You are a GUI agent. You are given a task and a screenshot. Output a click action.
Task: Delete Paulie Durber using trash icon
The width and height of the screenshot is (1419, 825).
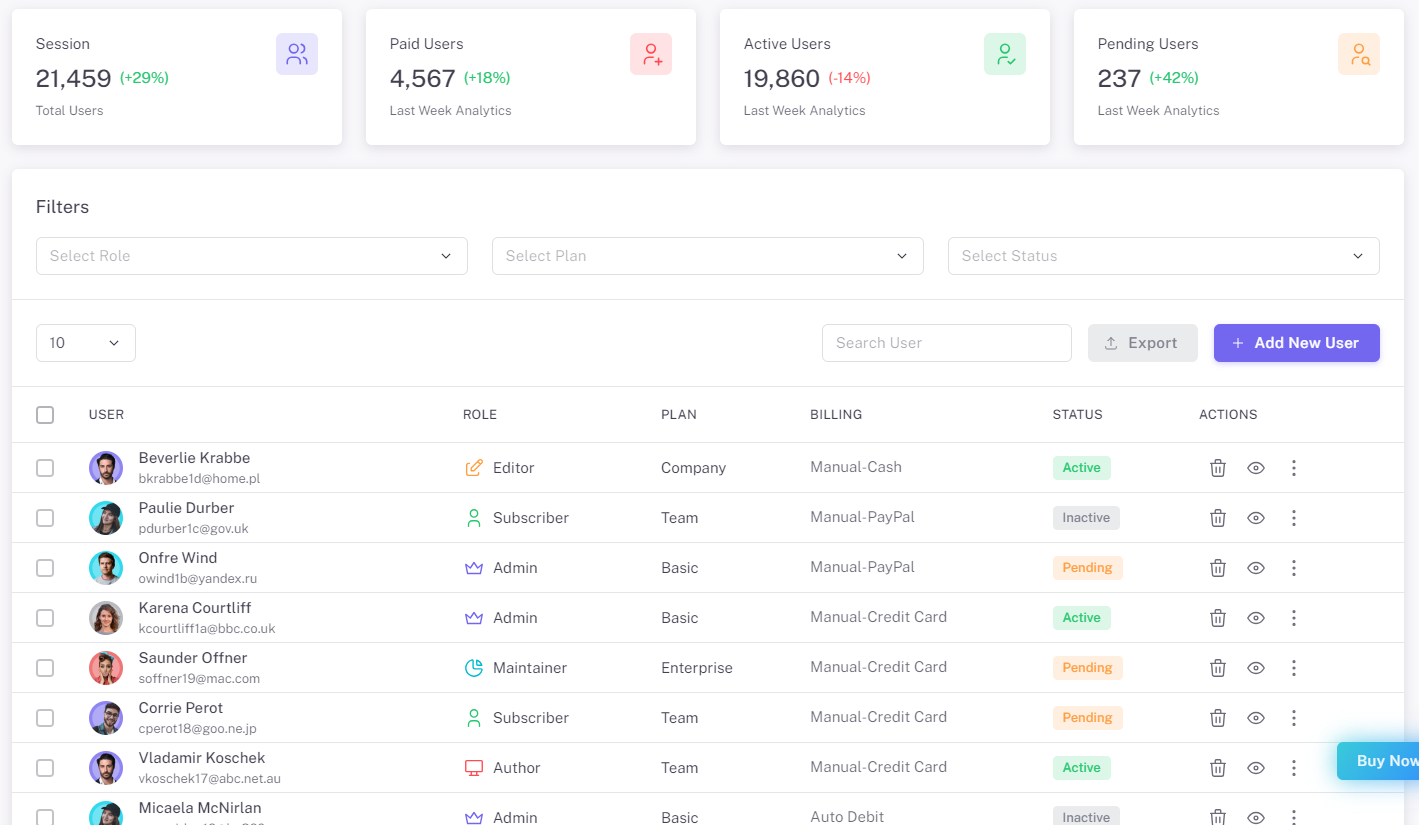pos(1218,518)
